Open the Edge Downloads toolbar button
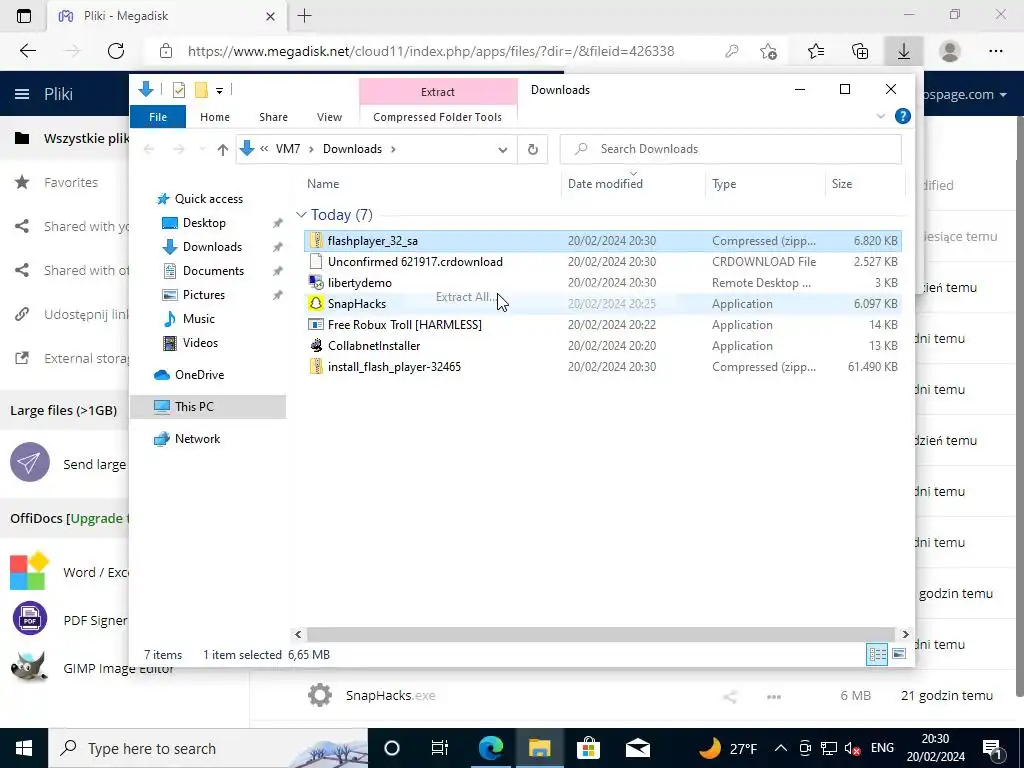Image resolution: width=1024 pixels, height=768 pixels. [x=904, y=51]
